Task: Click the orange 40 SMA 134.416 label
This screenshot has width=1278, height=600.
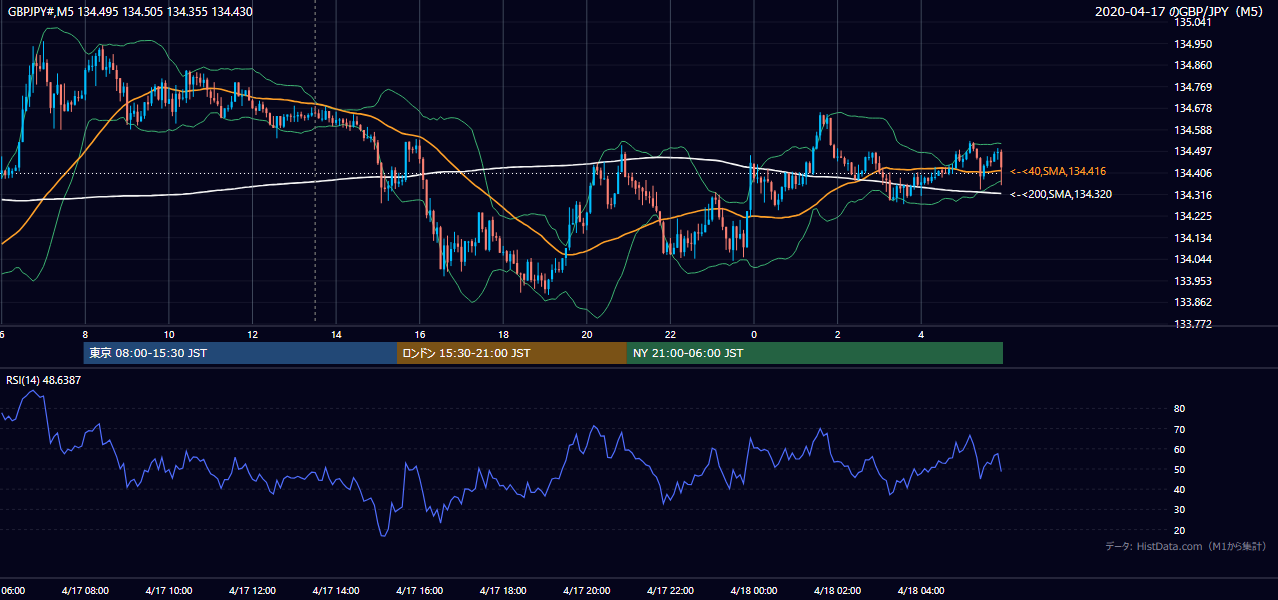Action: click(1058, 172)
